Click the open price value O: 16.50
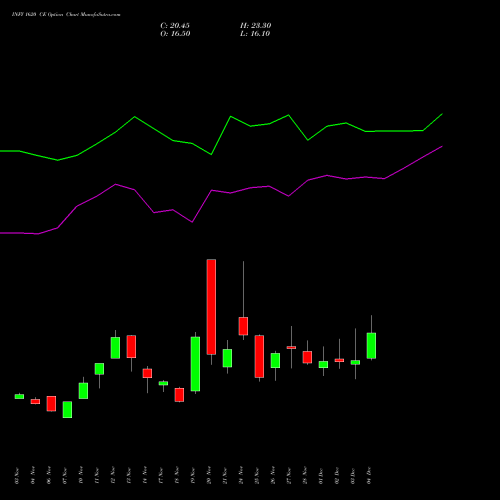 175,34
